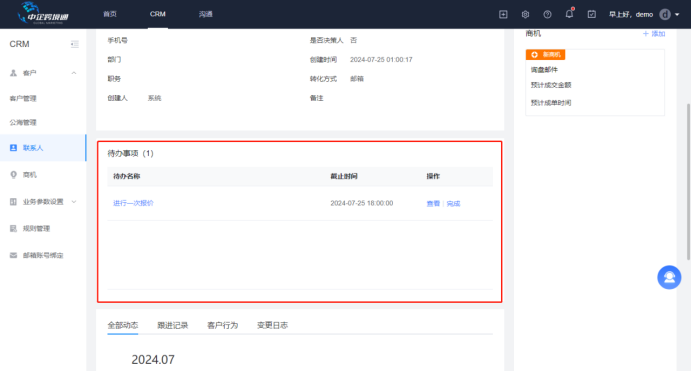Screen dimensions: 692x371
Task: Click the 规则管理 icon in sidebar
Action: click(x=13, y=229)
